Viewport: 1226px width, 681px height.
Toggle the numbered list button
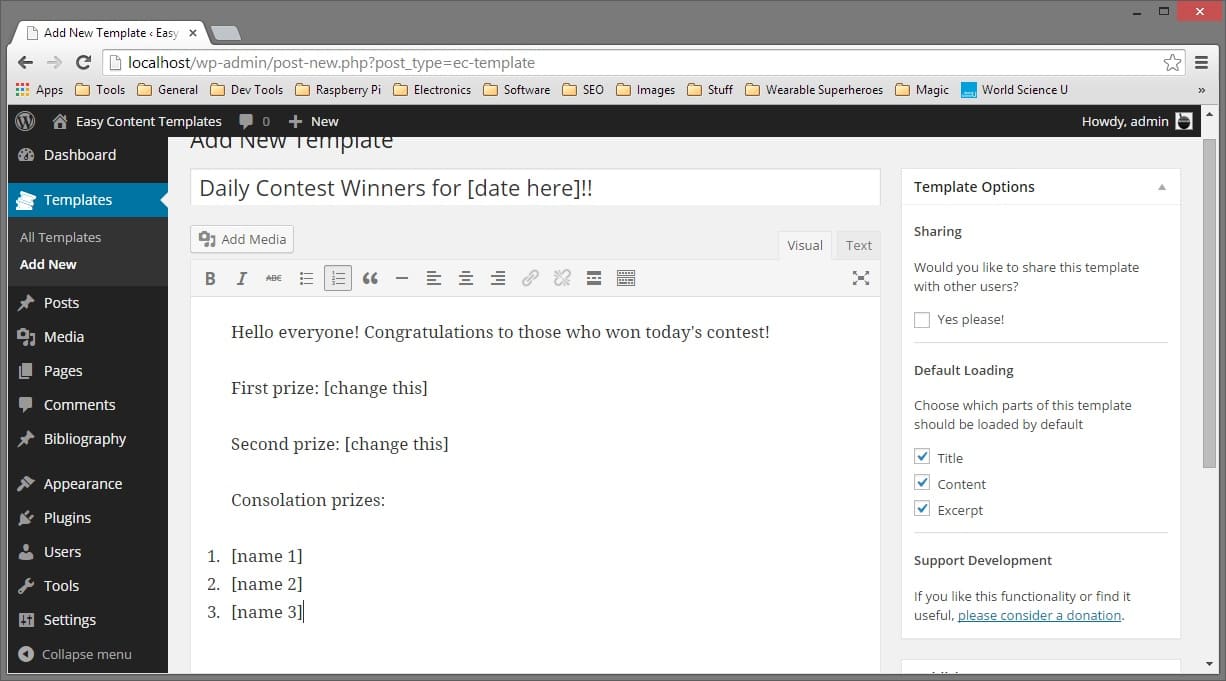(x=338, y=278)
